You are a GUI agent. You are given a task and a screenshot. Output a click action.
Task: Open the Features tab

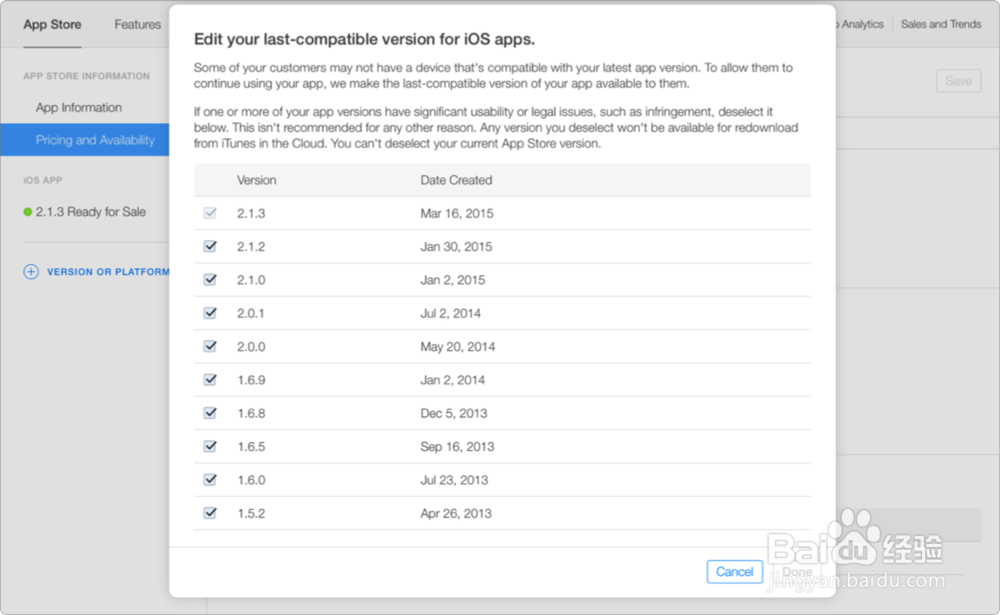pos(137,24)
